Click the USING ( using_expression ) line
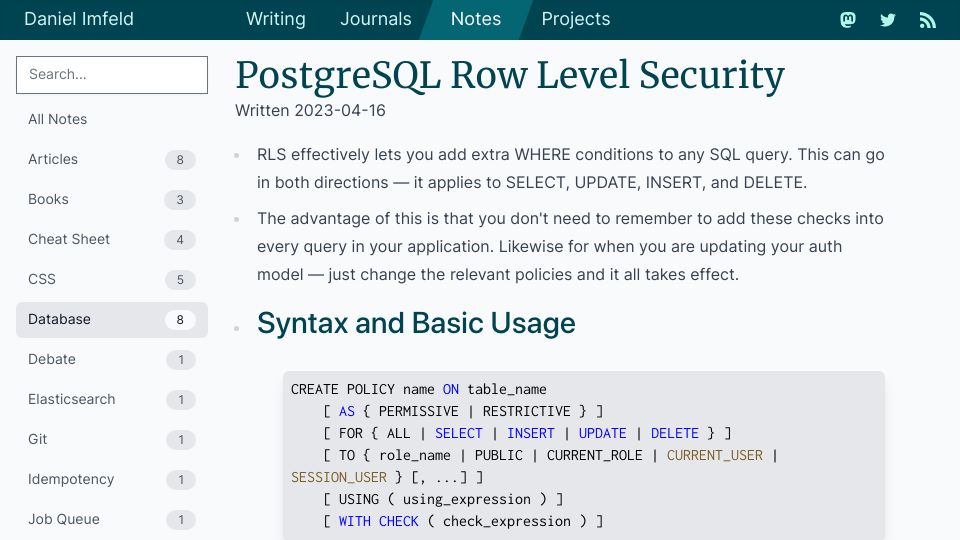The height and width of the screenshot is (540, 960). pos(443,500)
